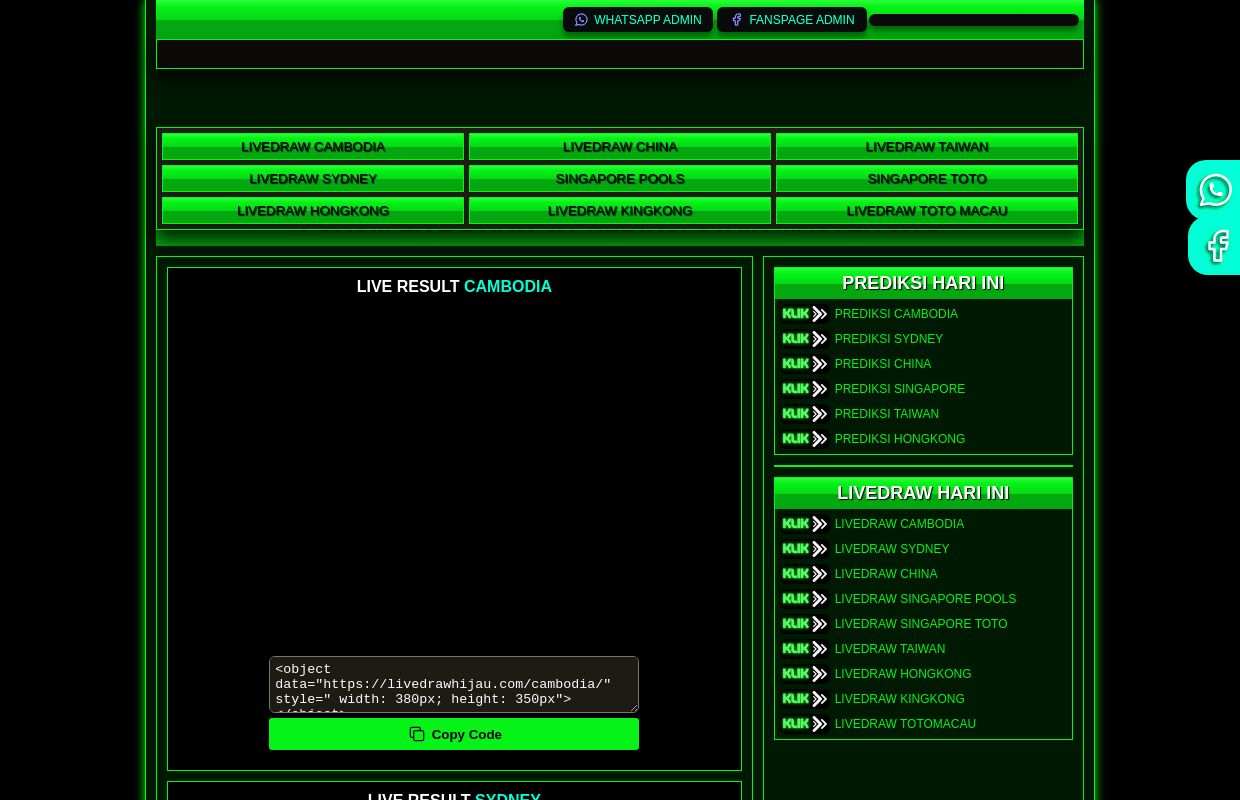Click inside the embed code text area

click(x=453, y=685)
